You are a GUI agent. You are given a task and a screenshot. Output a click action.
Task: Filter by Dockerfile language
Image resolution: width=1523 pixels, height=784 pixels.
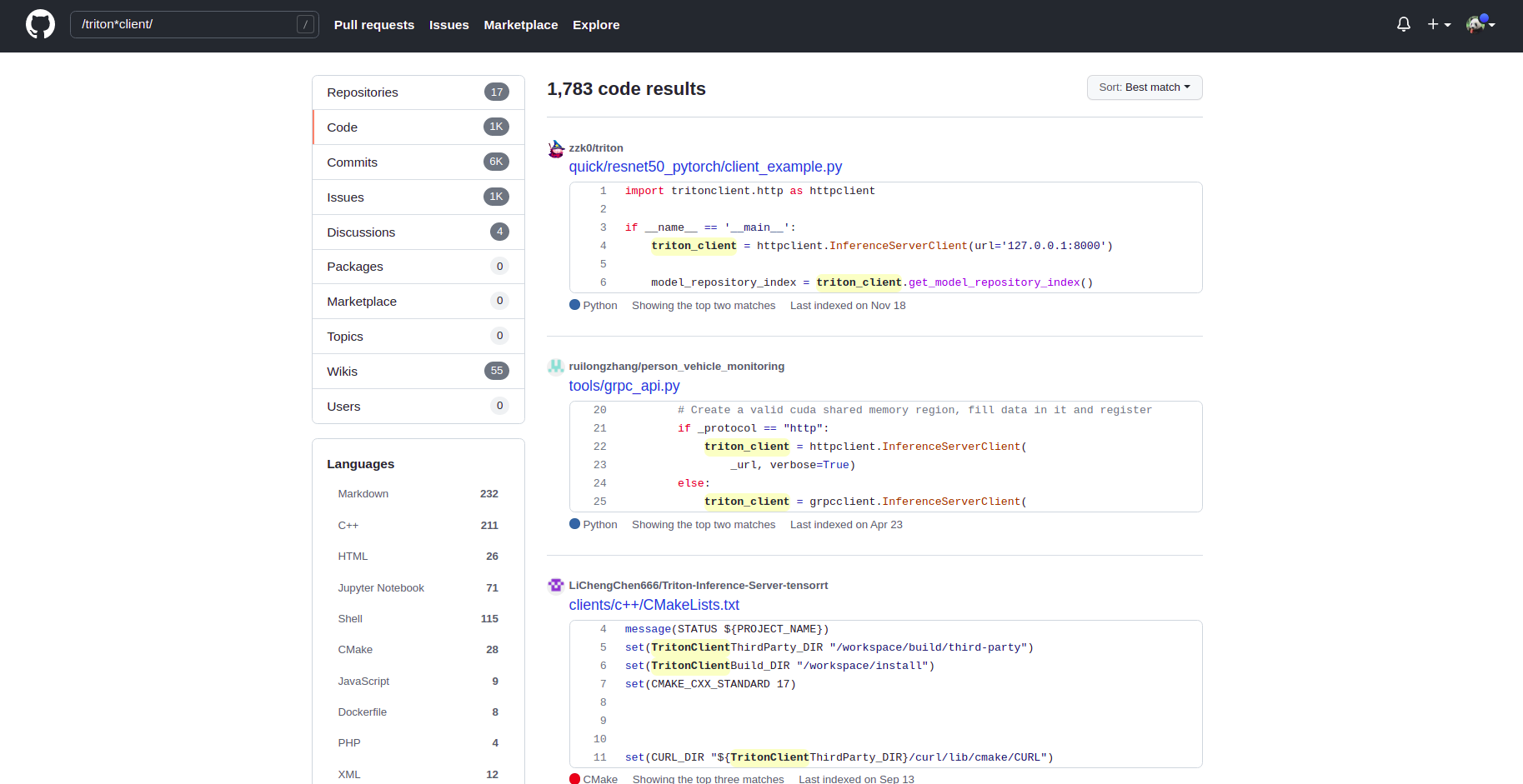(418, 712)
